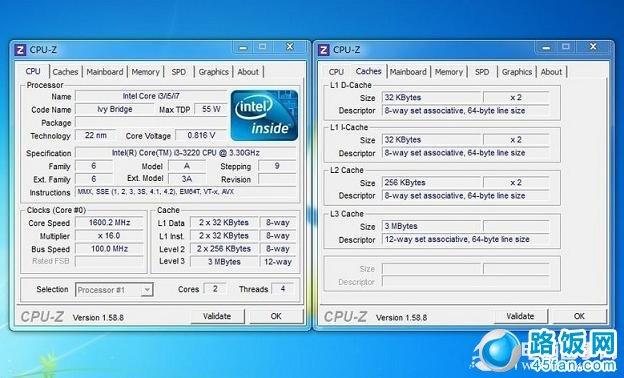The image size is (624, 378).
Task: Switch to Memory tab in left CPU-Z window
Action: coord(145,72)
